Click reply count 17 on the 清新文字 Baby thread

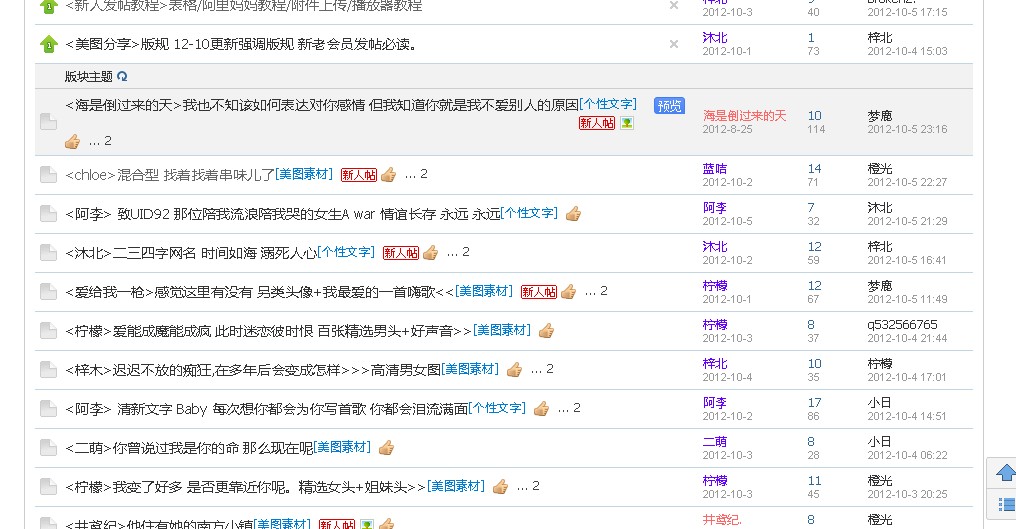[x=814, y=403]
